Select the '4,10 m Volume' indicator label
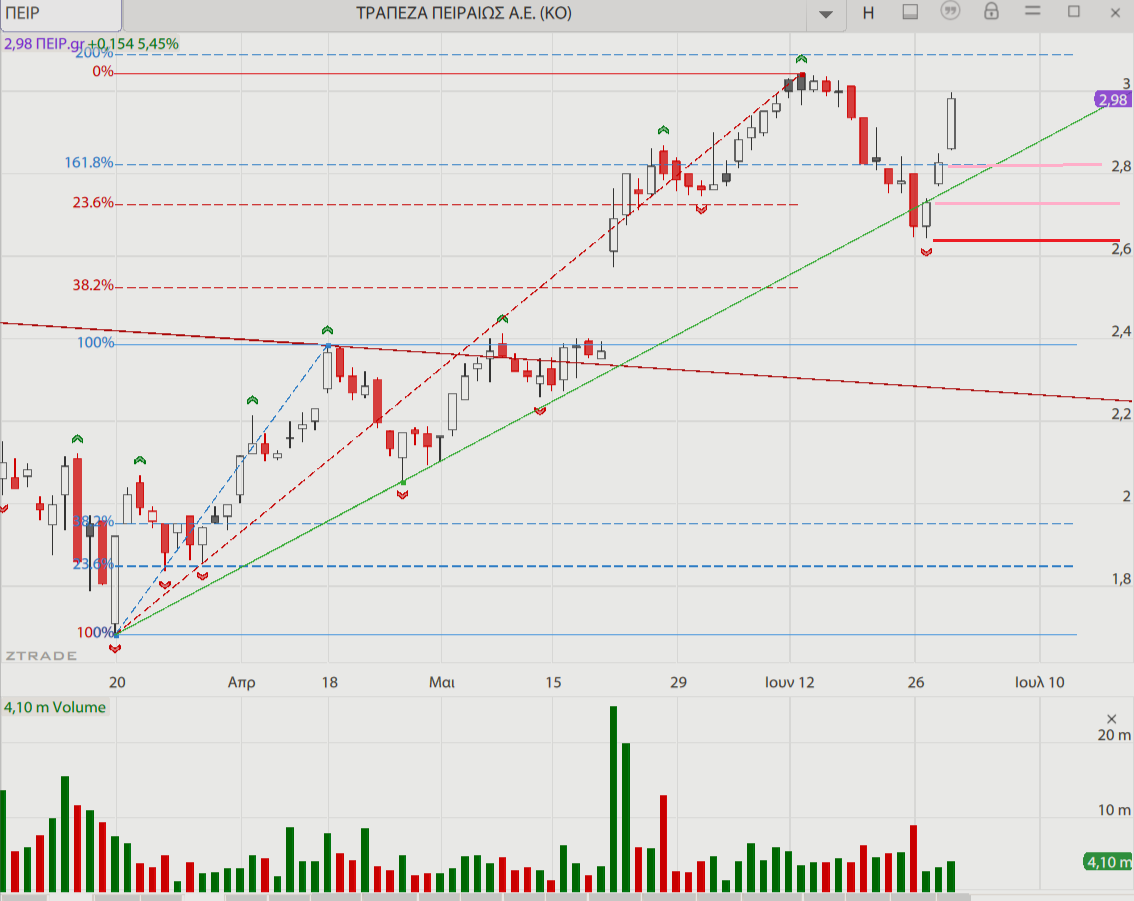The width and height of the screenshot is (1134, 901). (x=55, y=707)
